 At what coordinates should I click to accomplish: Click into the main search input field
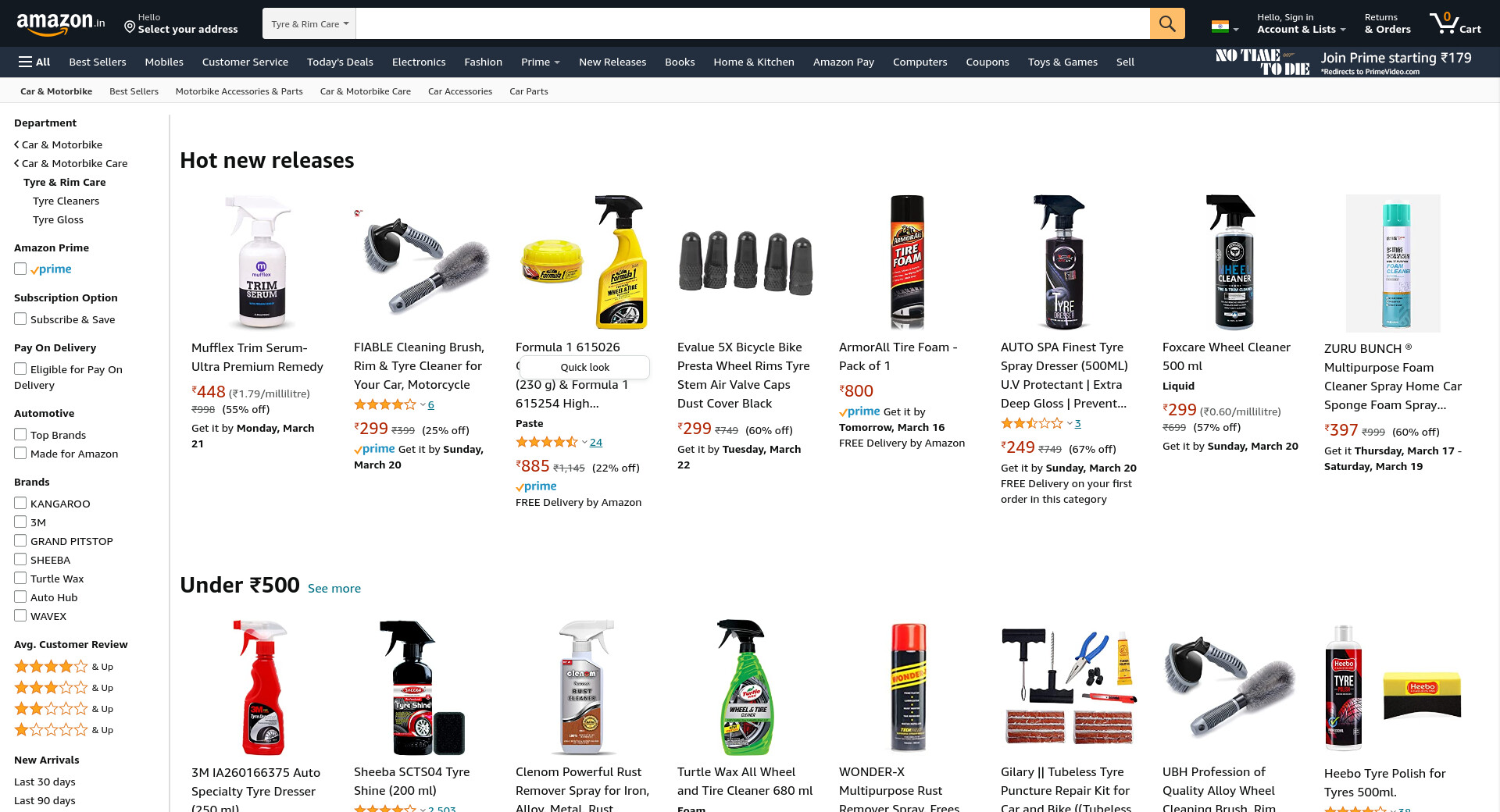coord(752,23)
